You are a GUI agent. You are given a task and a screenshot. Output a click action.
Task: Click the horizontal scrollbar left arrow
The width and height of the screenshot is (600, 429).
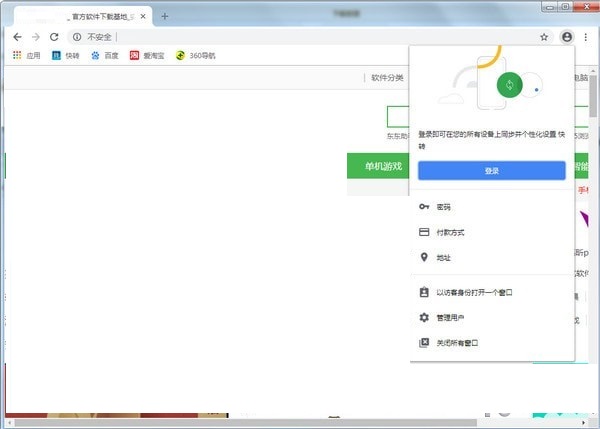(x=9, y=422)
